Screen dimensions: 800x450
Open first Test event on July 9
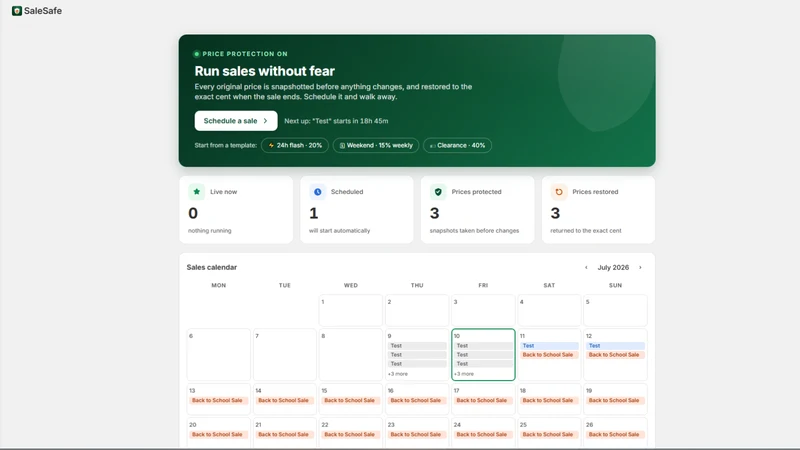[x=417, y=345]
